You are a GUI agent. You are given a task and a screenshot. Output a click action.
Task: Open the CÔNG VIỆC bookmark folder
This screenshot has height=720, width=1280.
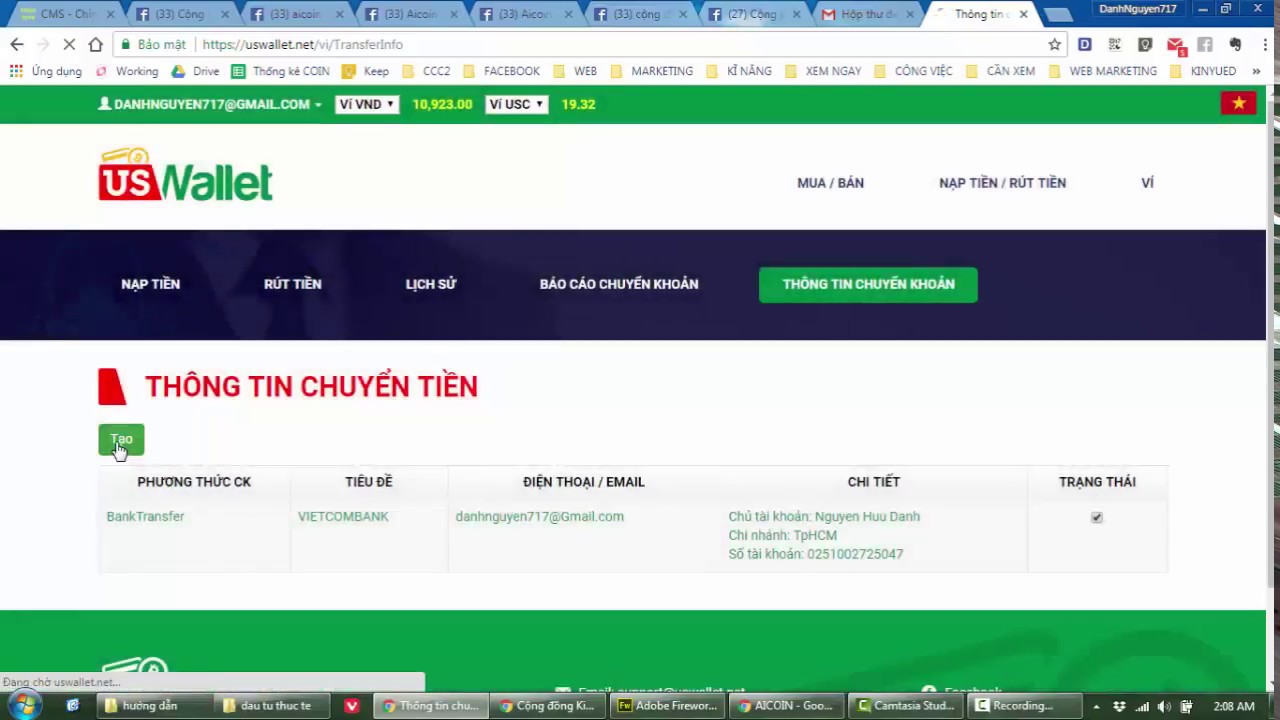click(x=913, y=71)
